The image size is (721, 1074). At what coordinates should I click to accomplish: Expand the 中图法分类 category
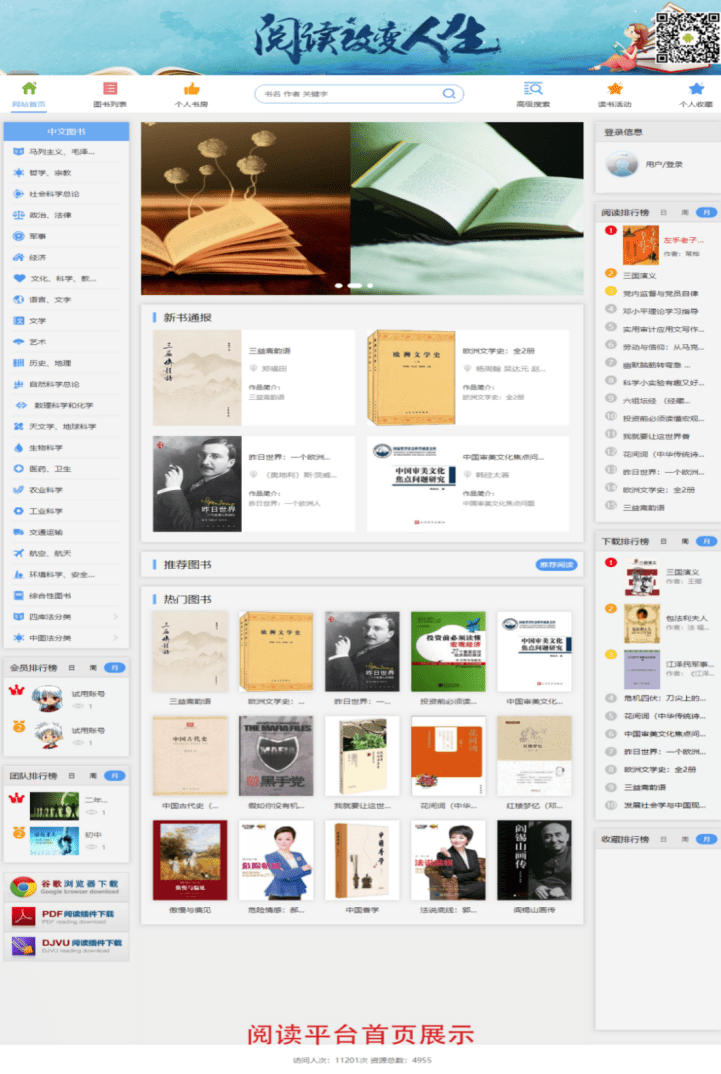pos(66,638)
